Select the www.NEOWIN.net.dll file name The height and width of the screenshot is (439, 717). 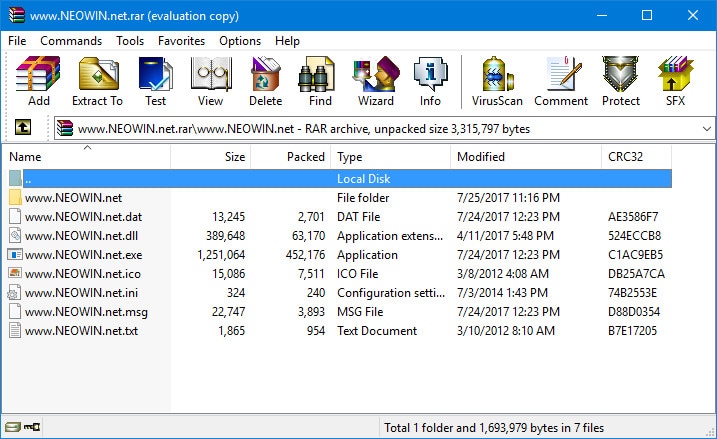[81, 236]
